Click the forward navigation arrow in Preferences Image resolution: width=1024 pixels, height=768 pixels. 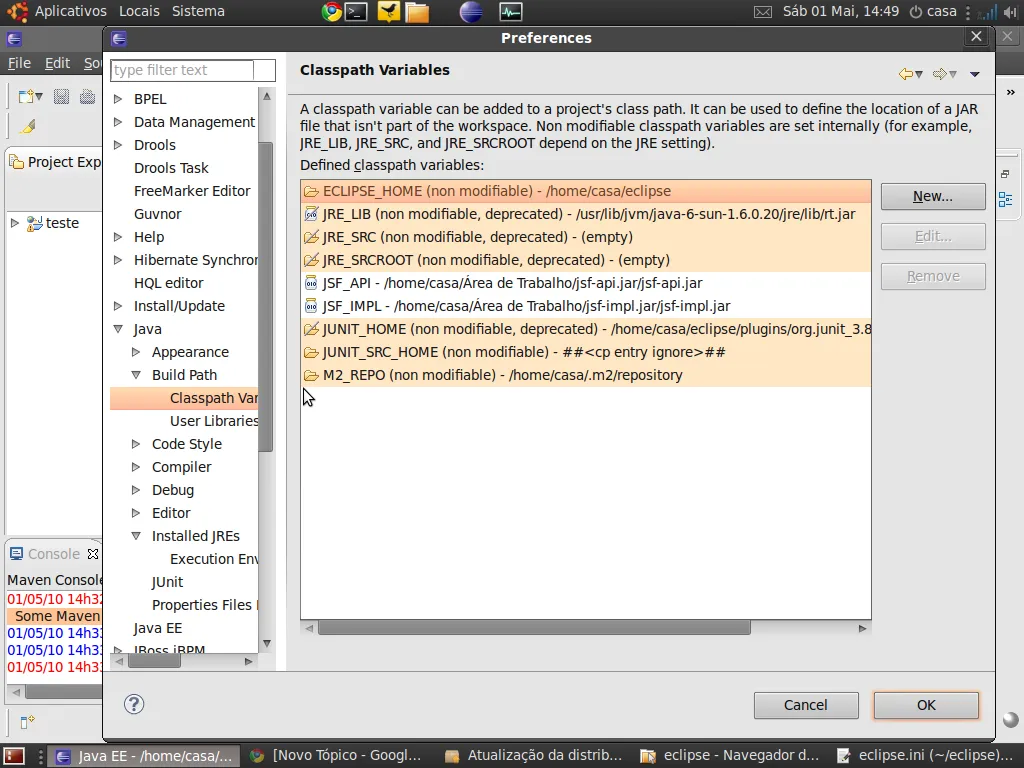point(940,74)
